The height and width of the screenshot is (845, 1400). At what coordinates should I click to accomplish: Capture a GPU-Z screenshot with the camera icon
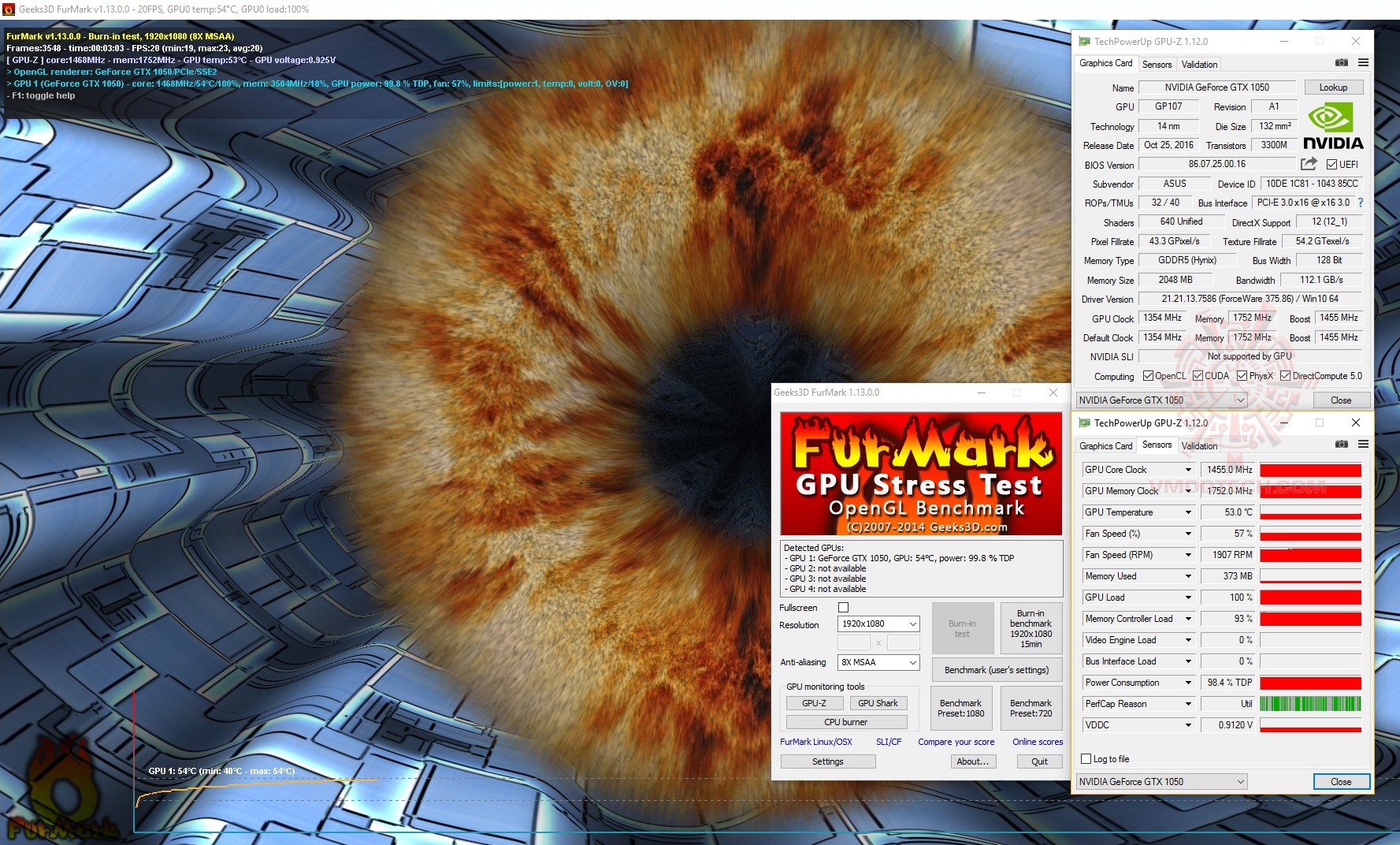1342,63
